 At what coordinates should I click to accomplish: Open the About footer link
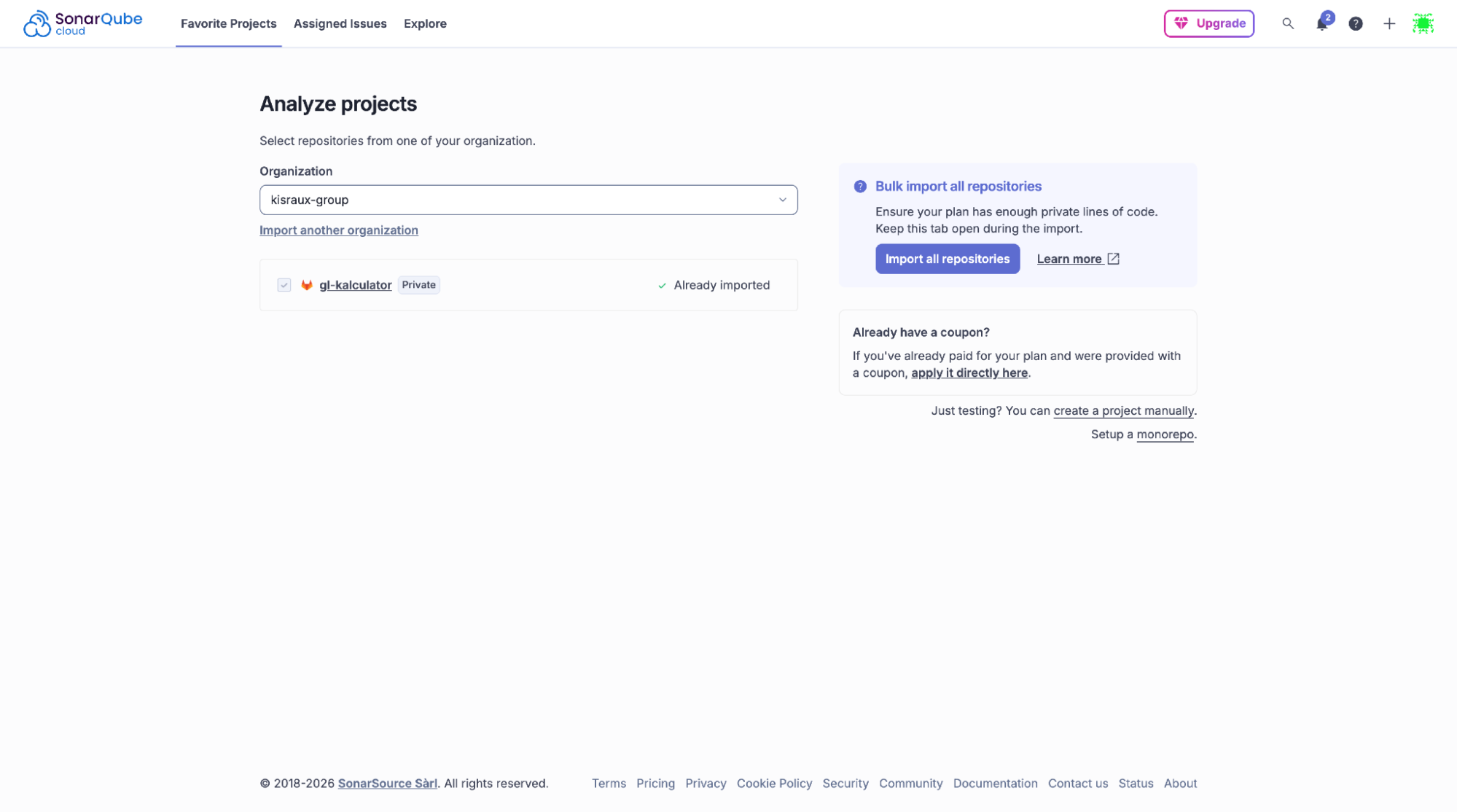coord(1181,784)
